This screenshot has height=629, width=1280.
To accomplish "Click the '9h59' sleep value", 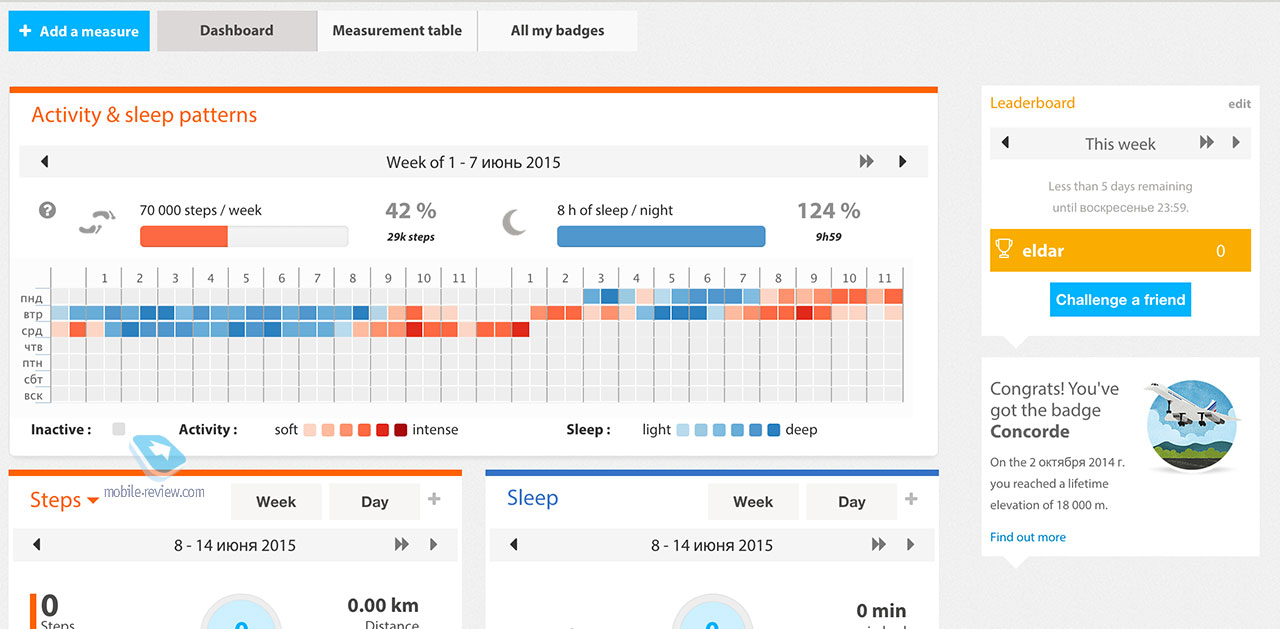I will coord(828,237).
